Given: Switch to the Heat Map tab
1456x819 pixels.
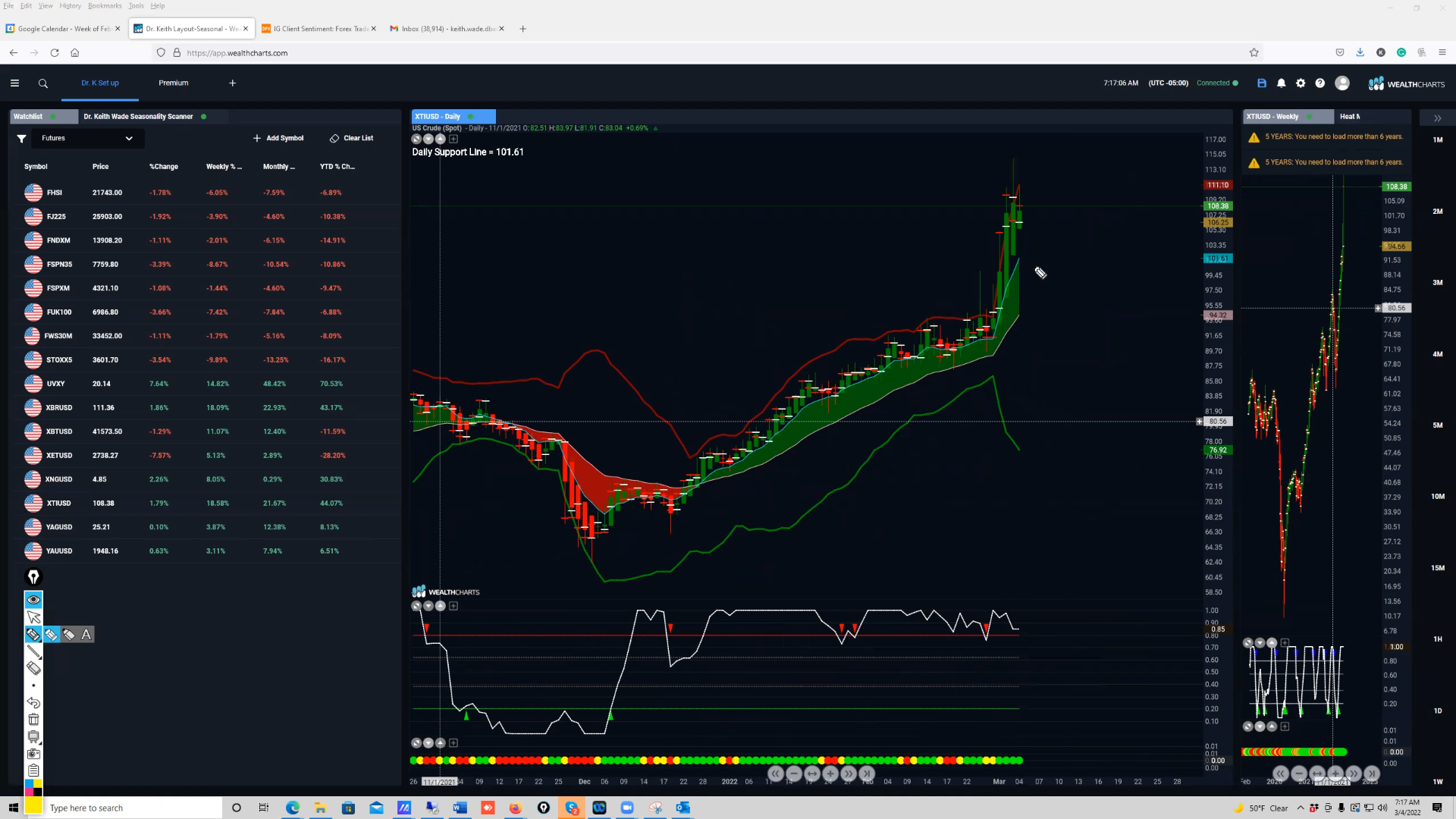Looking at the screenshot, I should [x=1350, y=117].
